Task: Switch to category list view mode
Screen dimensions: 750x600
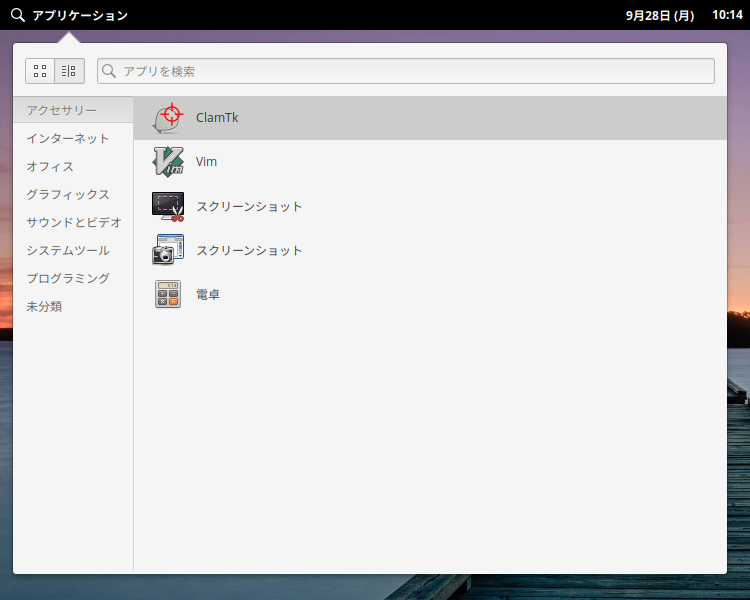Action: (x=69, y=71)
